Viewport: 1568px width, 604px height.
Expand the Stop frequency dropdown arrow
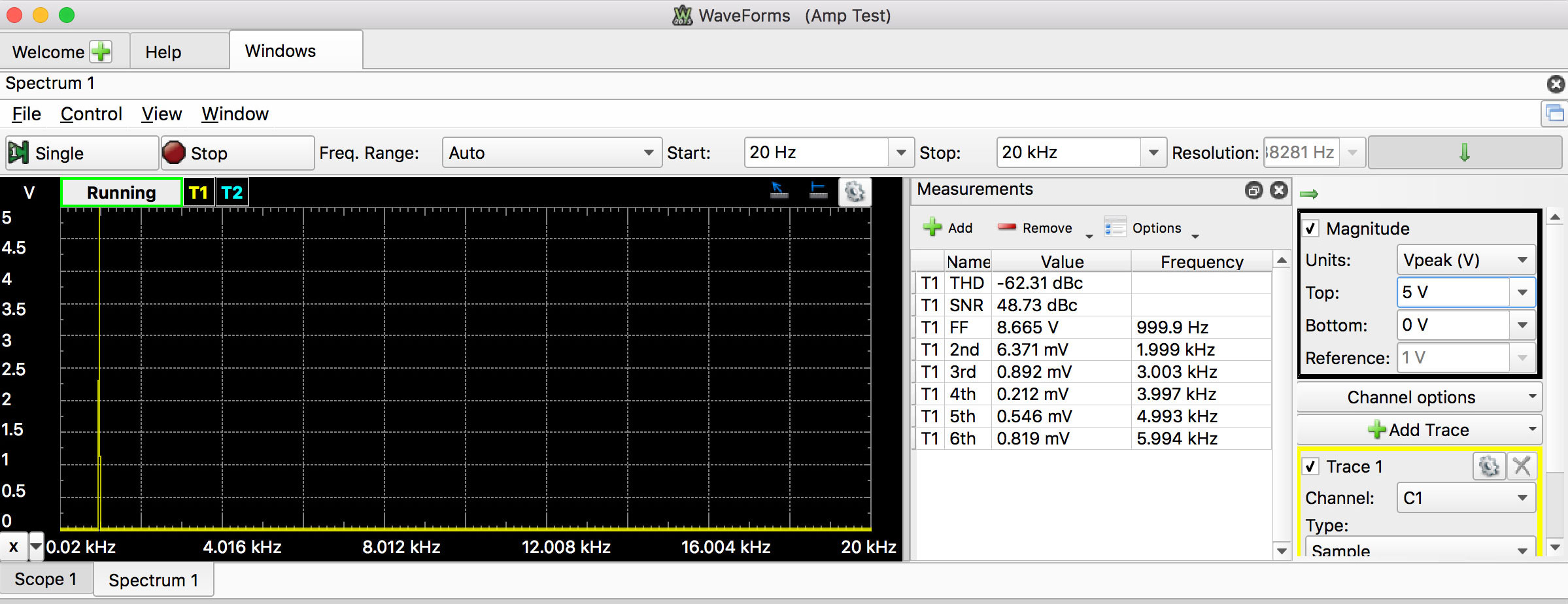1153,152
